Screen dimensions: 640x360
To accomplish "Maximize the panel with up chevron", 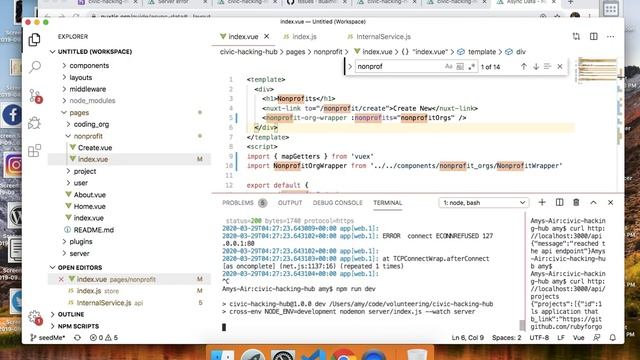I will tap(593, 202).
